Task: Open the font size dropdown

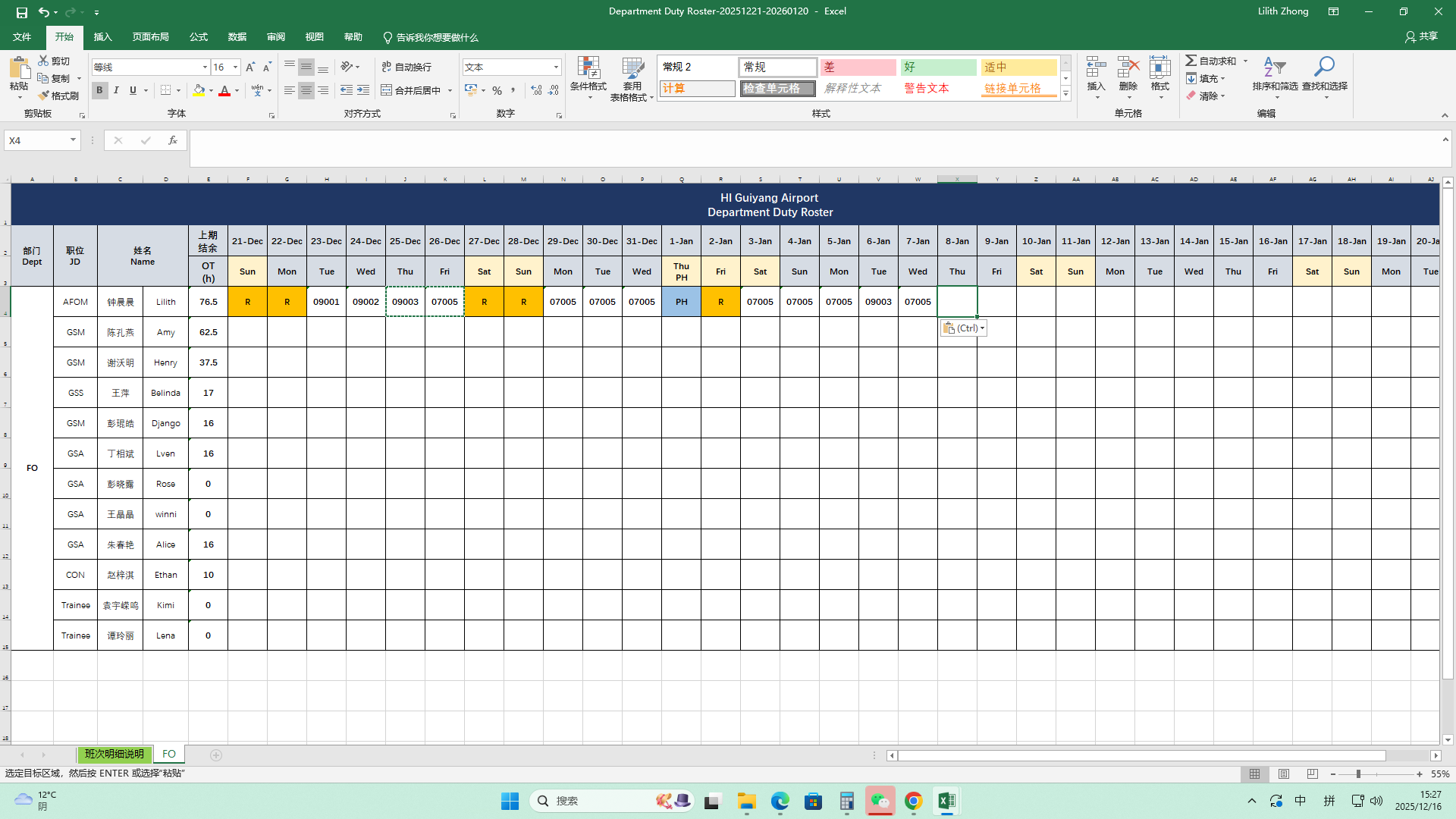Action: click(235, 67)
